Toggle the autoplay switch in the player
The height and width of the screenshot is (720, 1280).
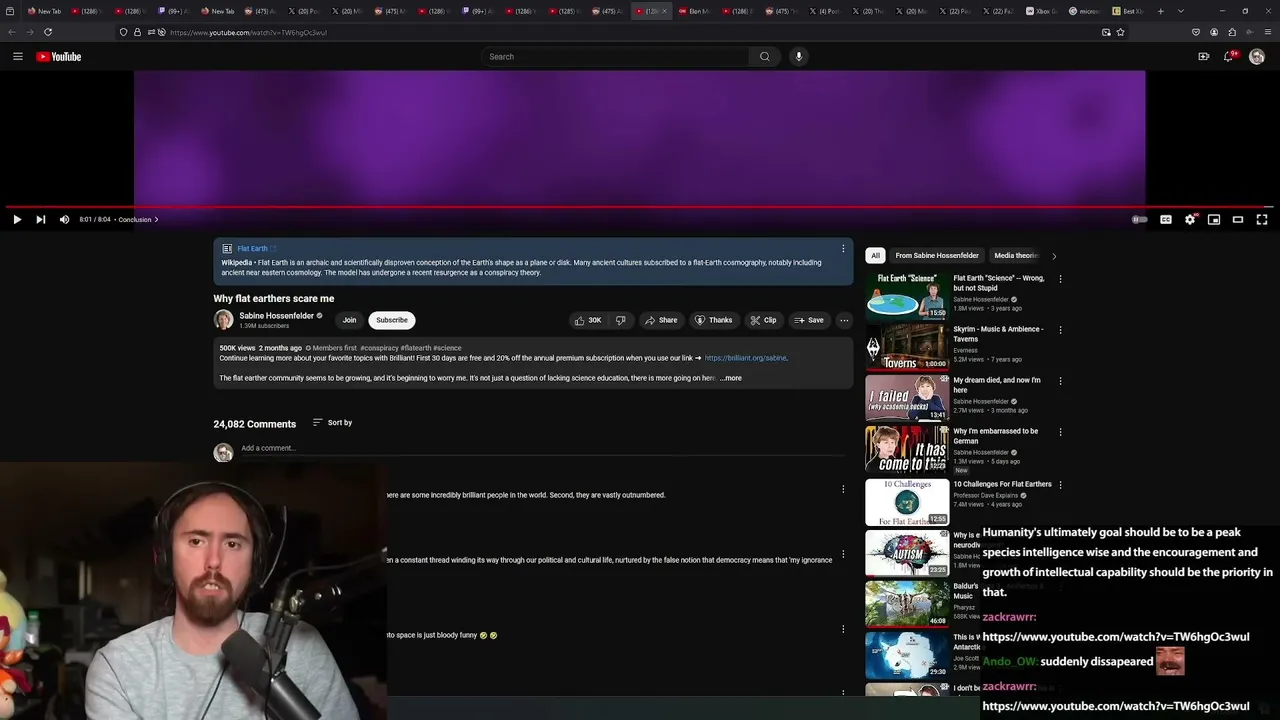(x=1140, y=219)
